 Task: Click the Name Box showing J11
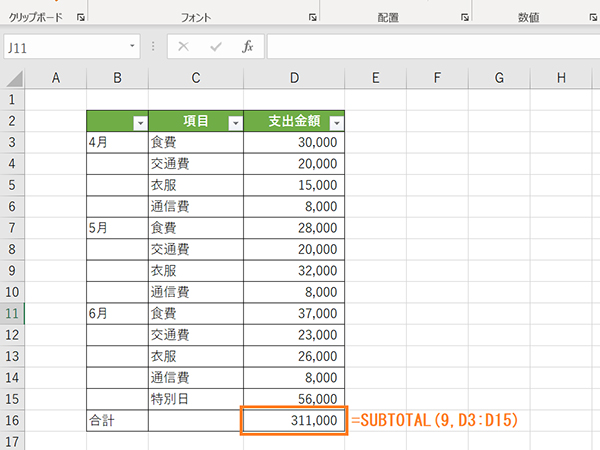click(72, 47)
